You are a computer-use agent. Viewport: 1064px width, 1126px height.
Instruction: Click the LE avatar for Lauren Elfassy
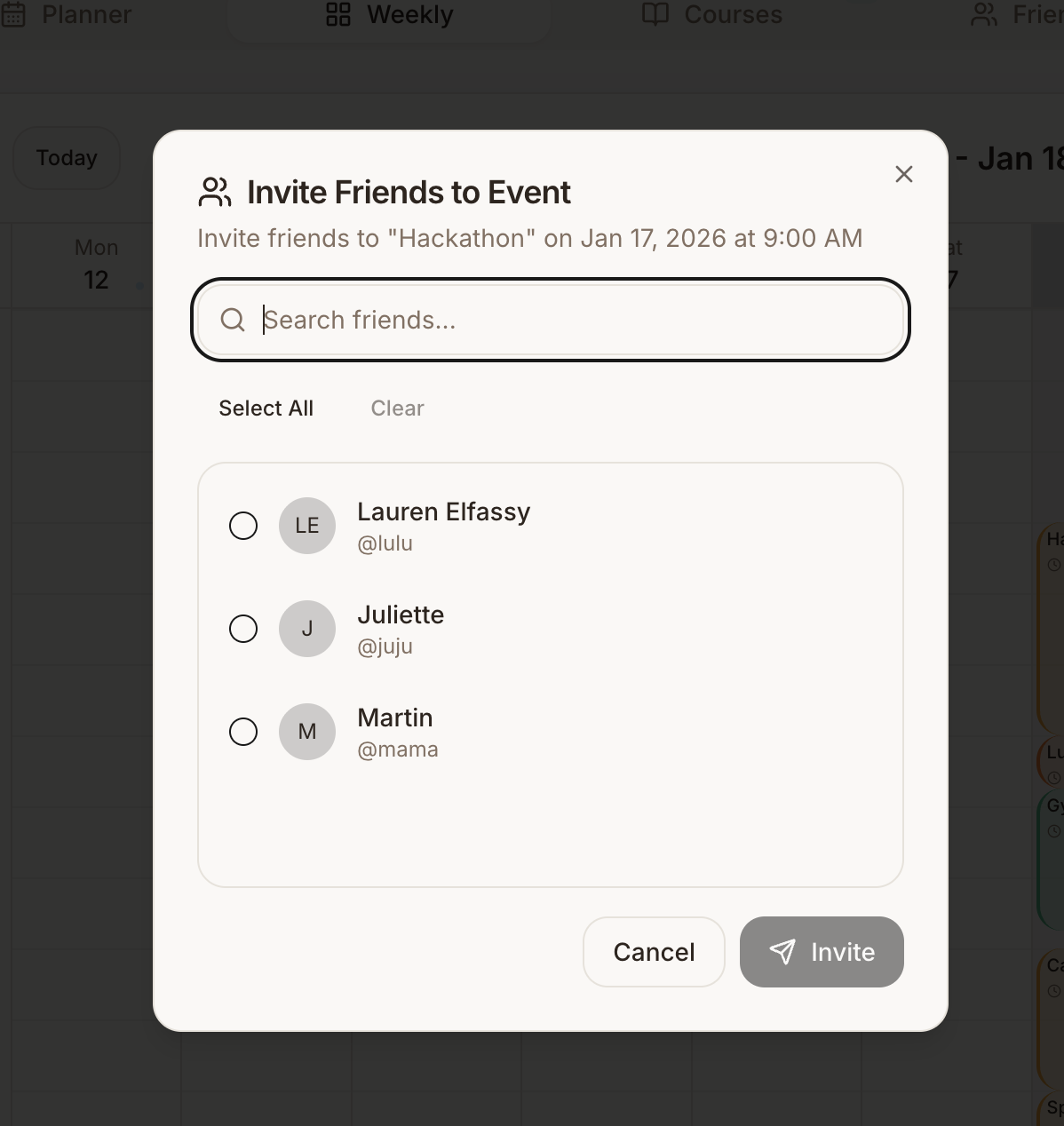coord(307,526)
